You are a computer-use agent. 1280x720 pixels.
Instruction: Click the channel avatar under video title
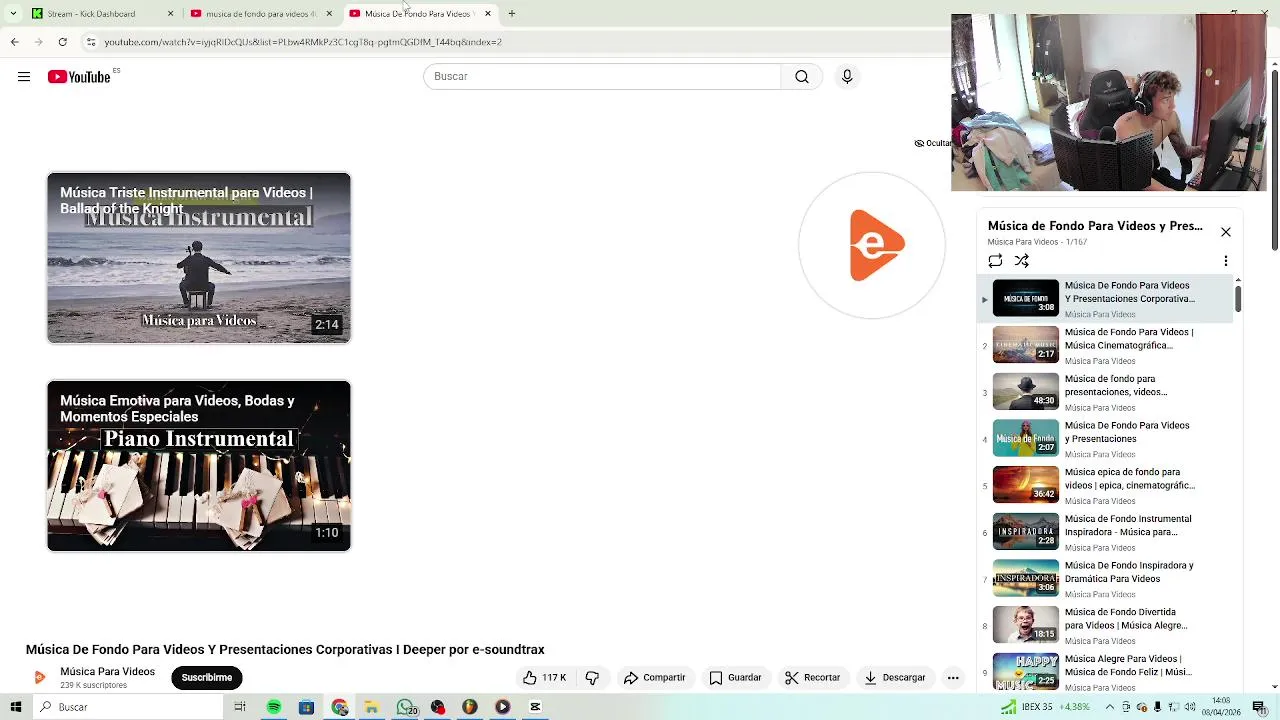(x=40, y=677)
